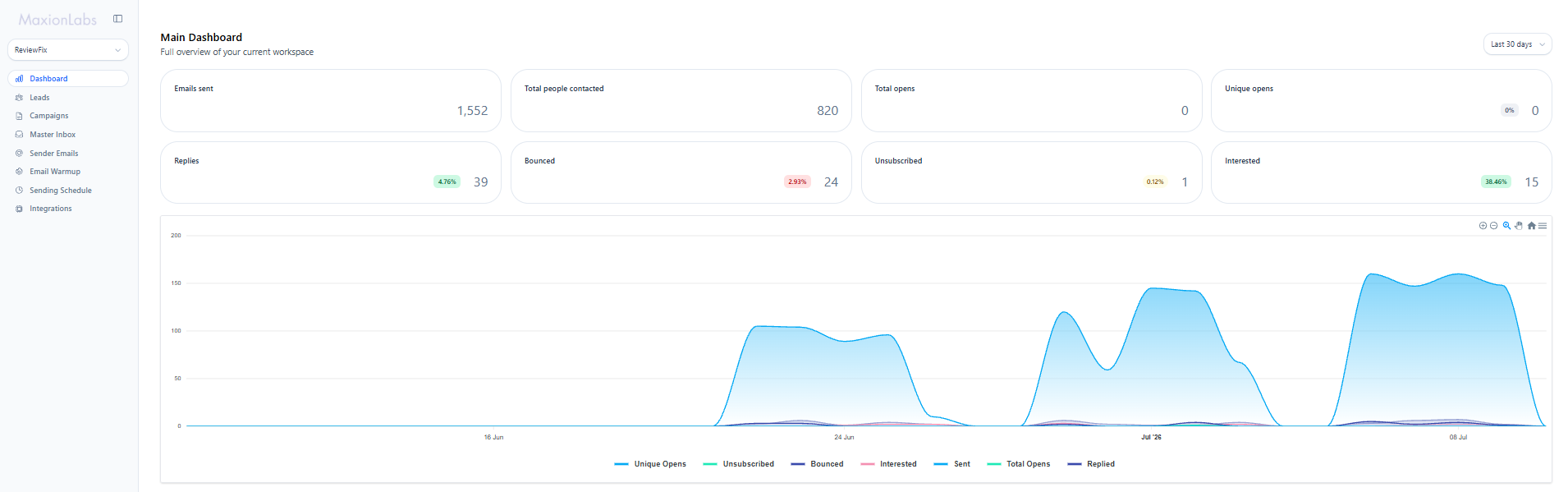This screenshot has height=492, width=1568.
Task: Click chart zoom out minus icon
Action: pos(1493,226)
